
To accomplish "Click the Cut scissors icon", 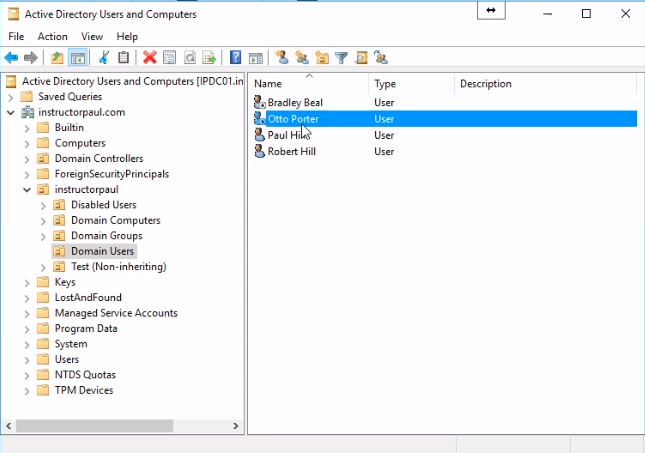I will [104, 58].
